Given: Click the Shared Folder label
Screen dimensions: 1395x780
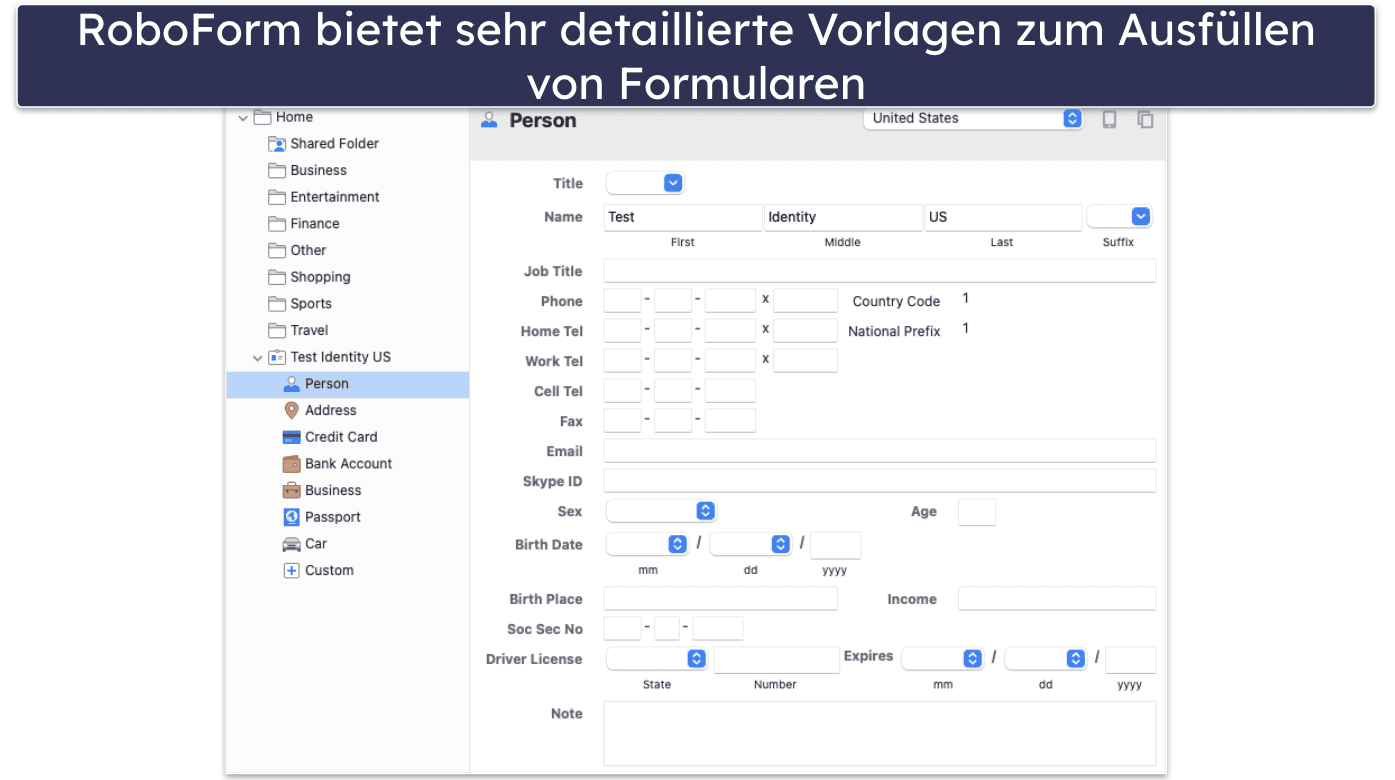Looking at the screenshot, I should pyautogui.click(x=334, y=144).
